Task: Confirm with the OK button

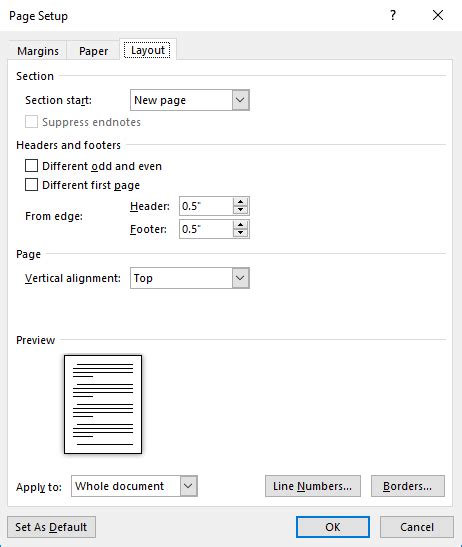Action: (x=333, y=527)
